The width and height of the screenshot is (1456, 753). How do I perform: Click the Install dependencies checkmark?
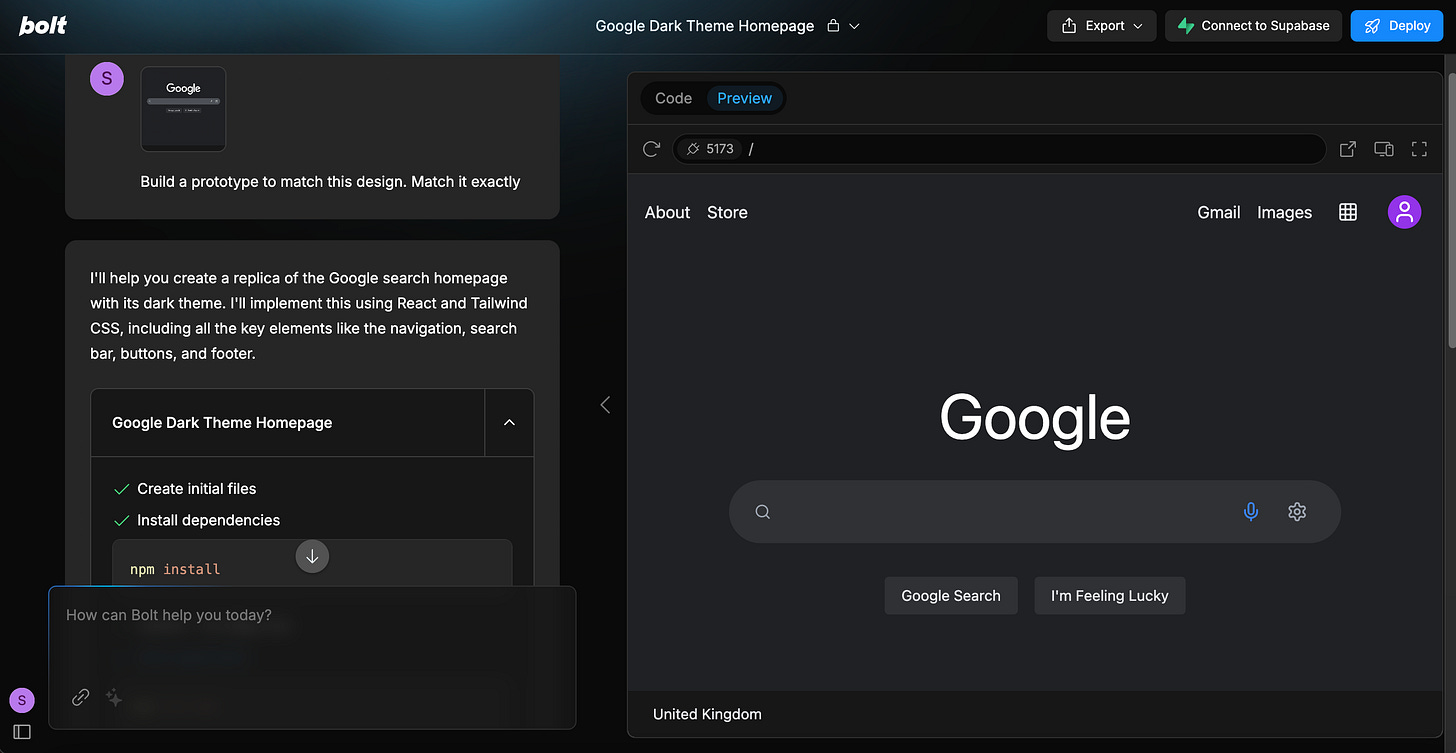tap(122, 520)
